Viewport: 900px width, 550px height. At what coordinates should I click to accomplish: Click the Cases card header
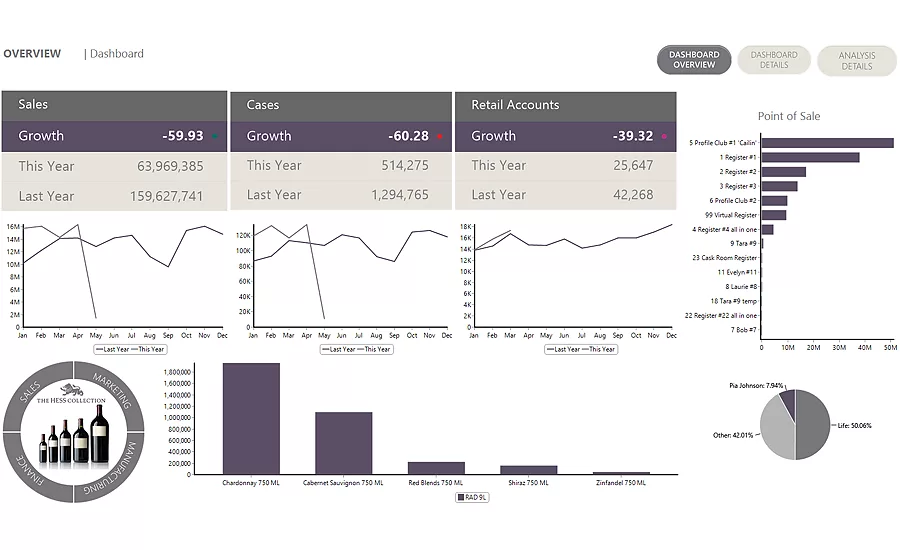click(341, 106)
